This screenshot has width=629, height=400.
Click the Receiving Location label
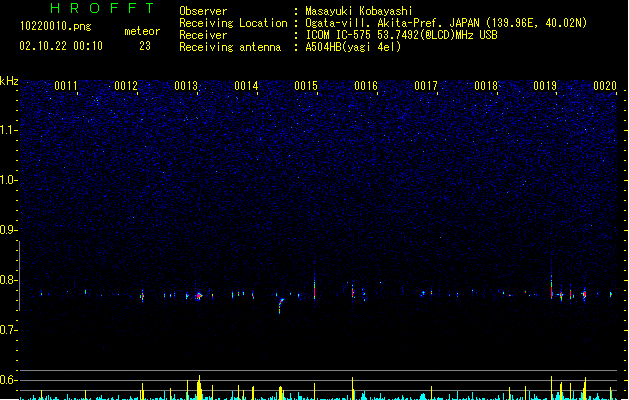[233, 23]
